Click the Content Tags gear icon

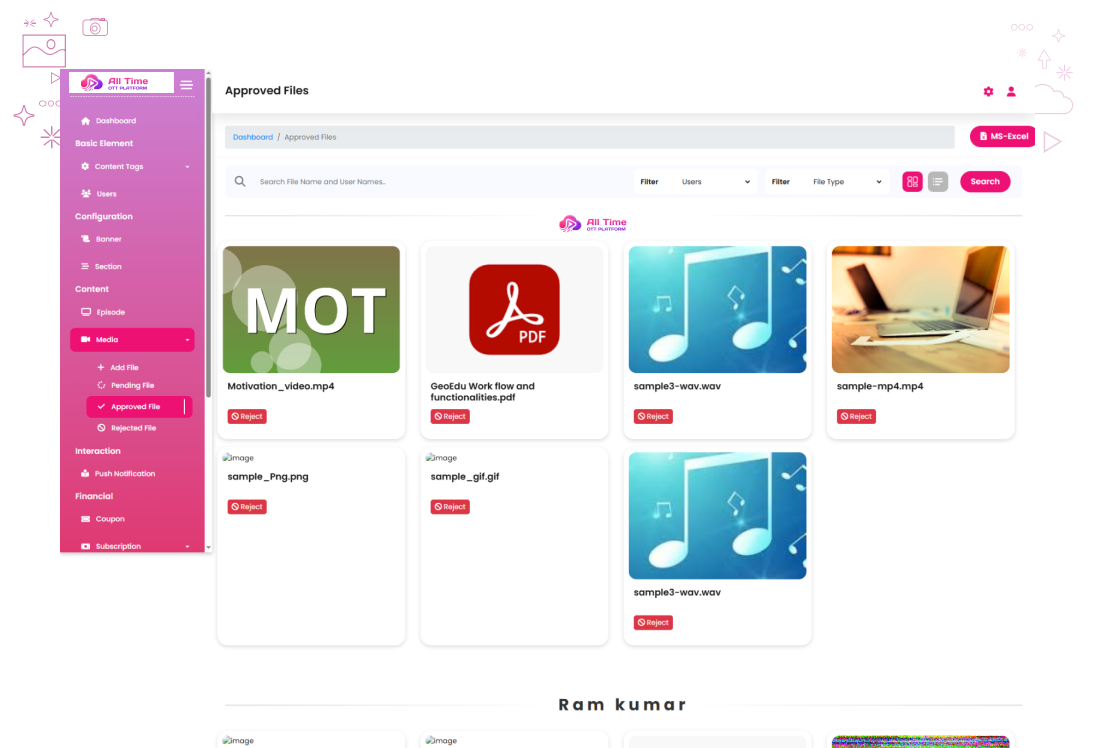[84, 166]
